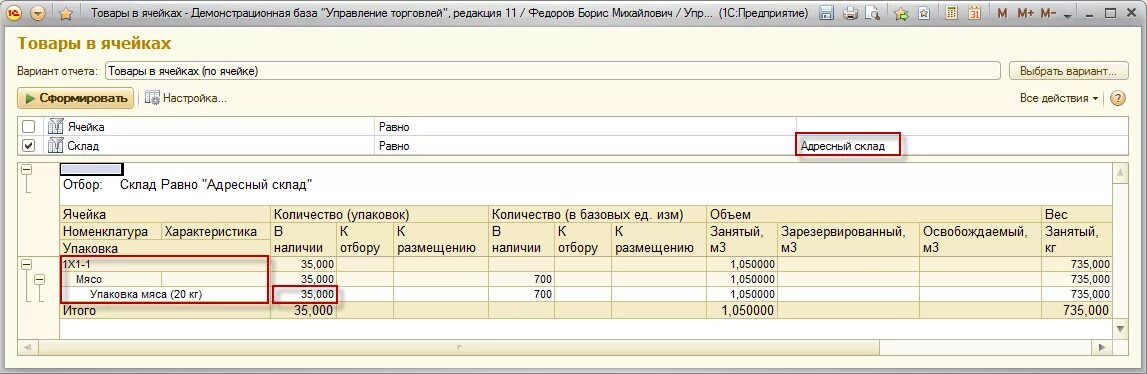Open the print preview icon
The width and height of the screenshot is (1147, 374).
pyautogui.click(x=872, y=13)
